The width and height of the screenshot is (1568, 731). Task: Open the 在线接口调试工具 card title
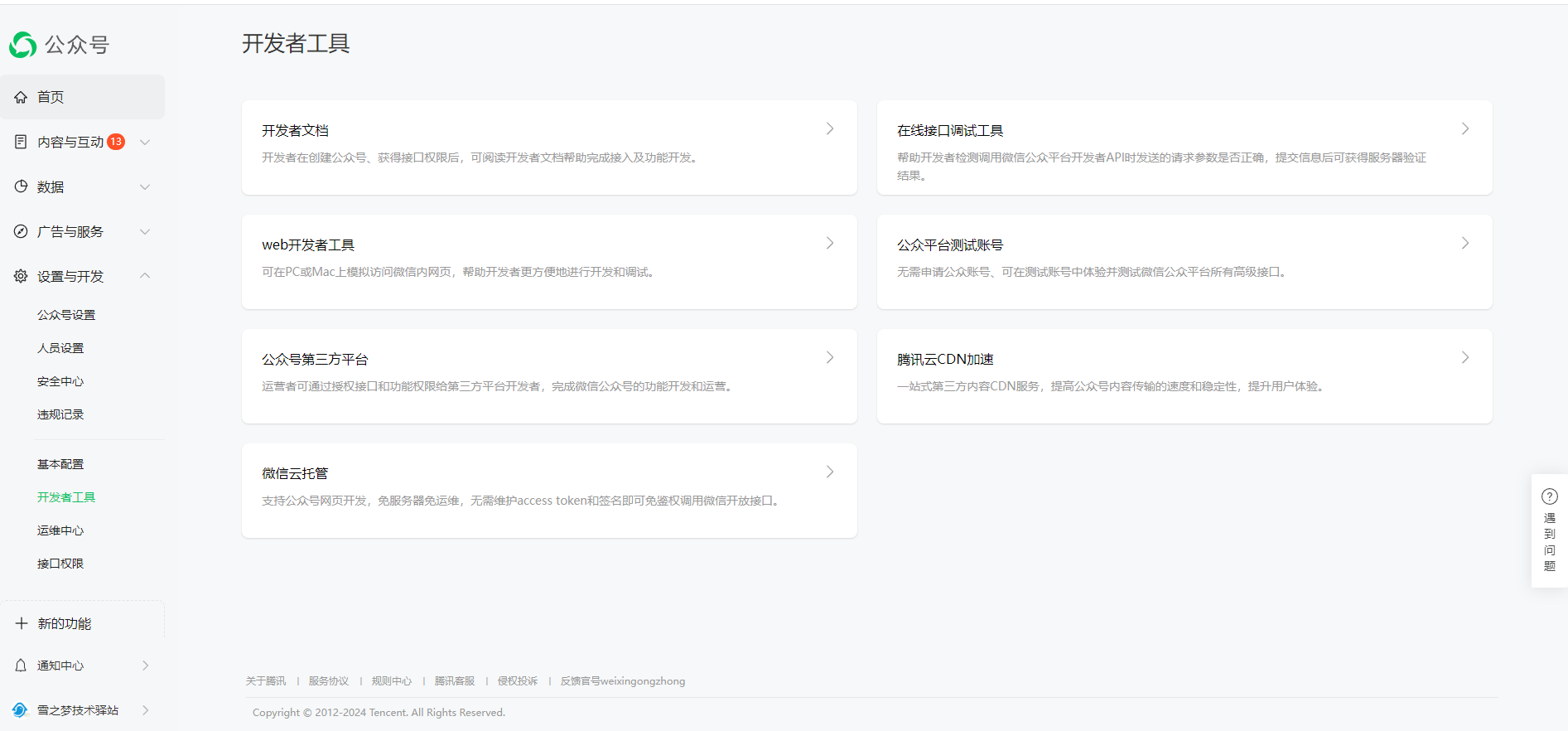(950, 131)
